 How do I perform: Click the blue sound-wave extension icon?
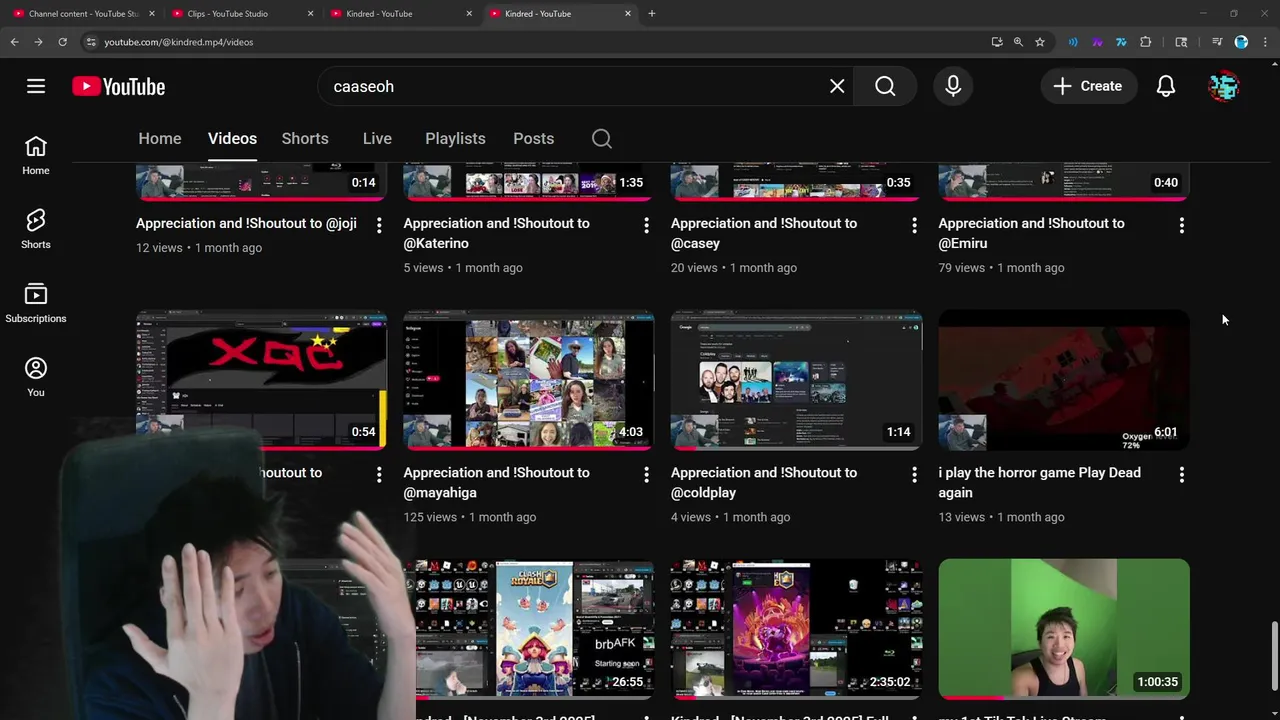click(x=1073, y=42)
